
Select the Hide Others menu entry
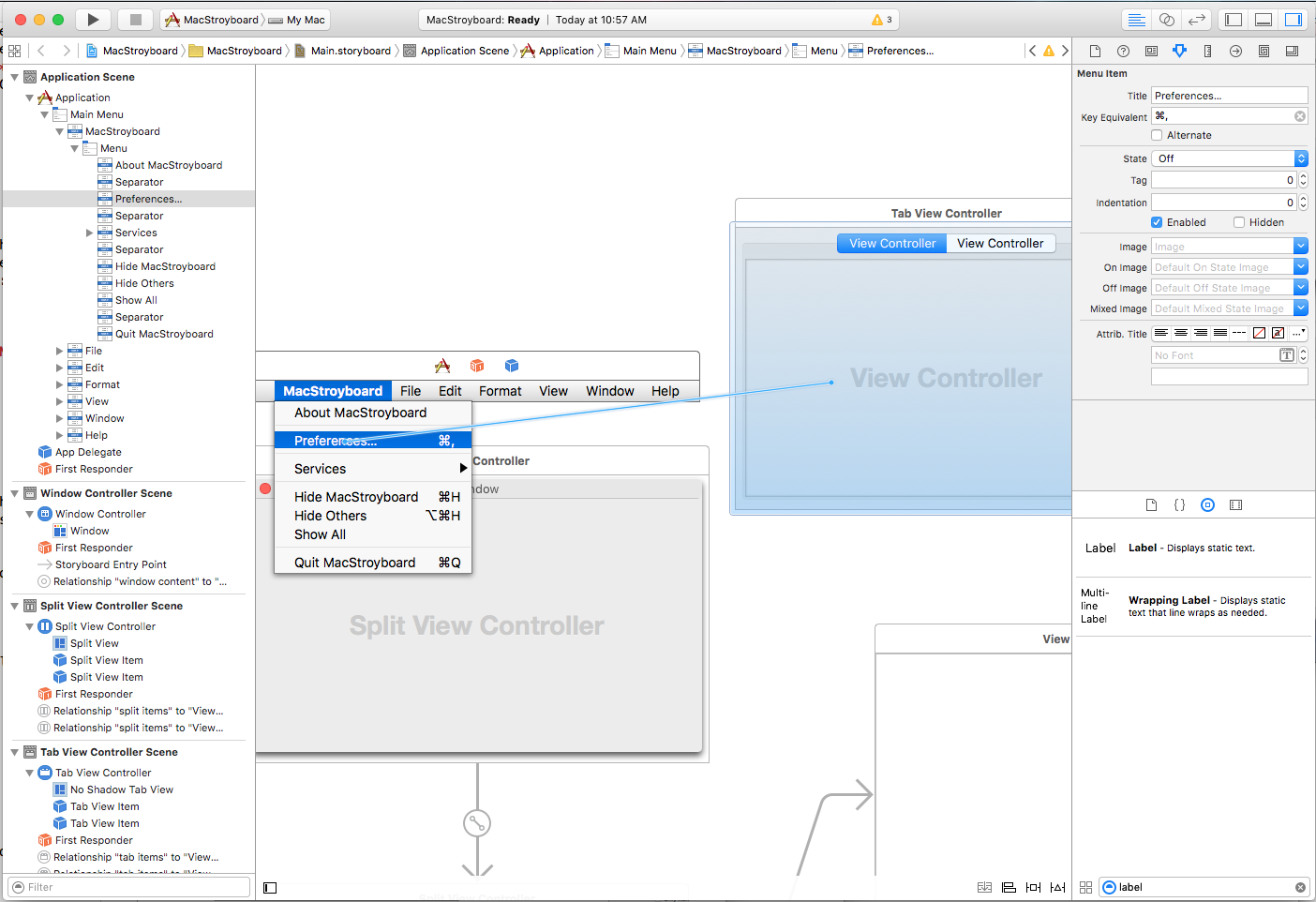[x=373, y=516]
